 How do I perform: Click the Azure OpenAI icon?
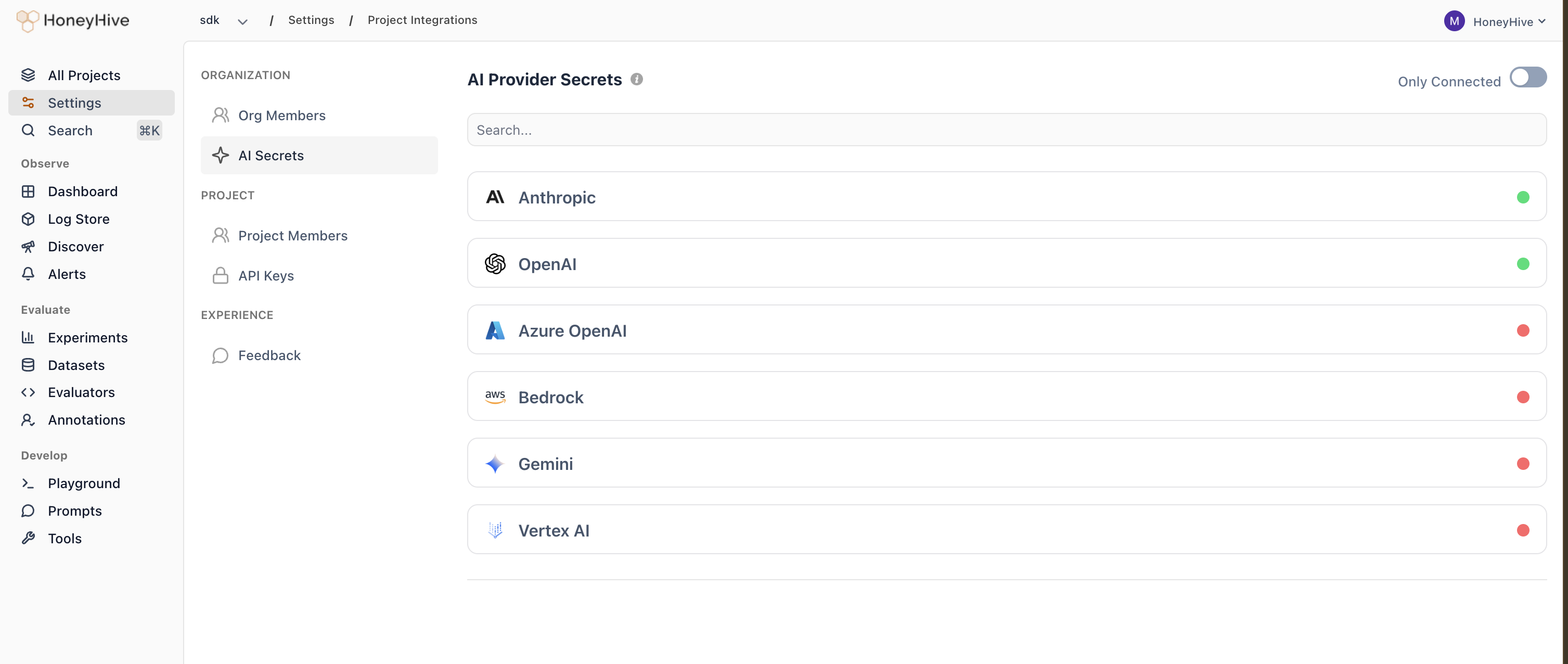point(495,330)
